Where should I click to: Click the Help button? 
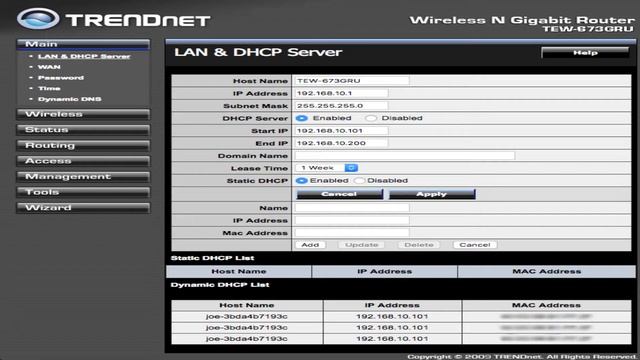[585, 53]
